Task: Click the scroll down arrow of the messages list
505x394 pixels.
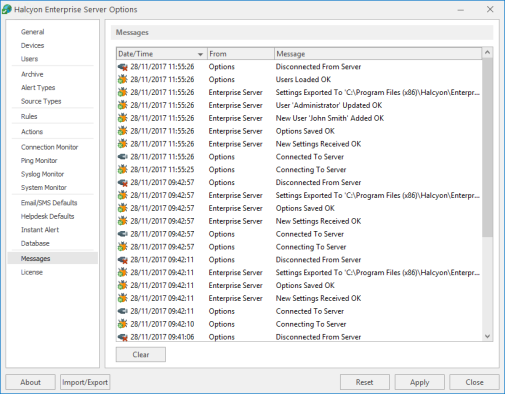Action: click(487, 336)
